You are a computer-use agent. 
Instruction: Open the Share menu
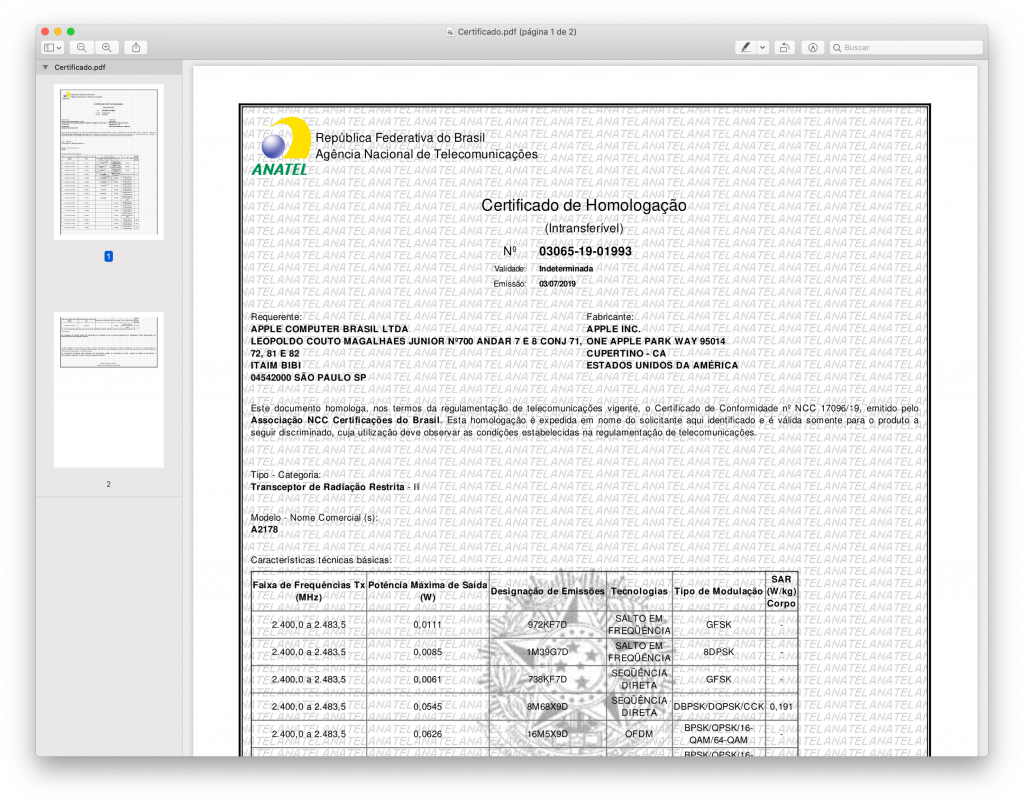pyautogui.click(x=136, y=48)
